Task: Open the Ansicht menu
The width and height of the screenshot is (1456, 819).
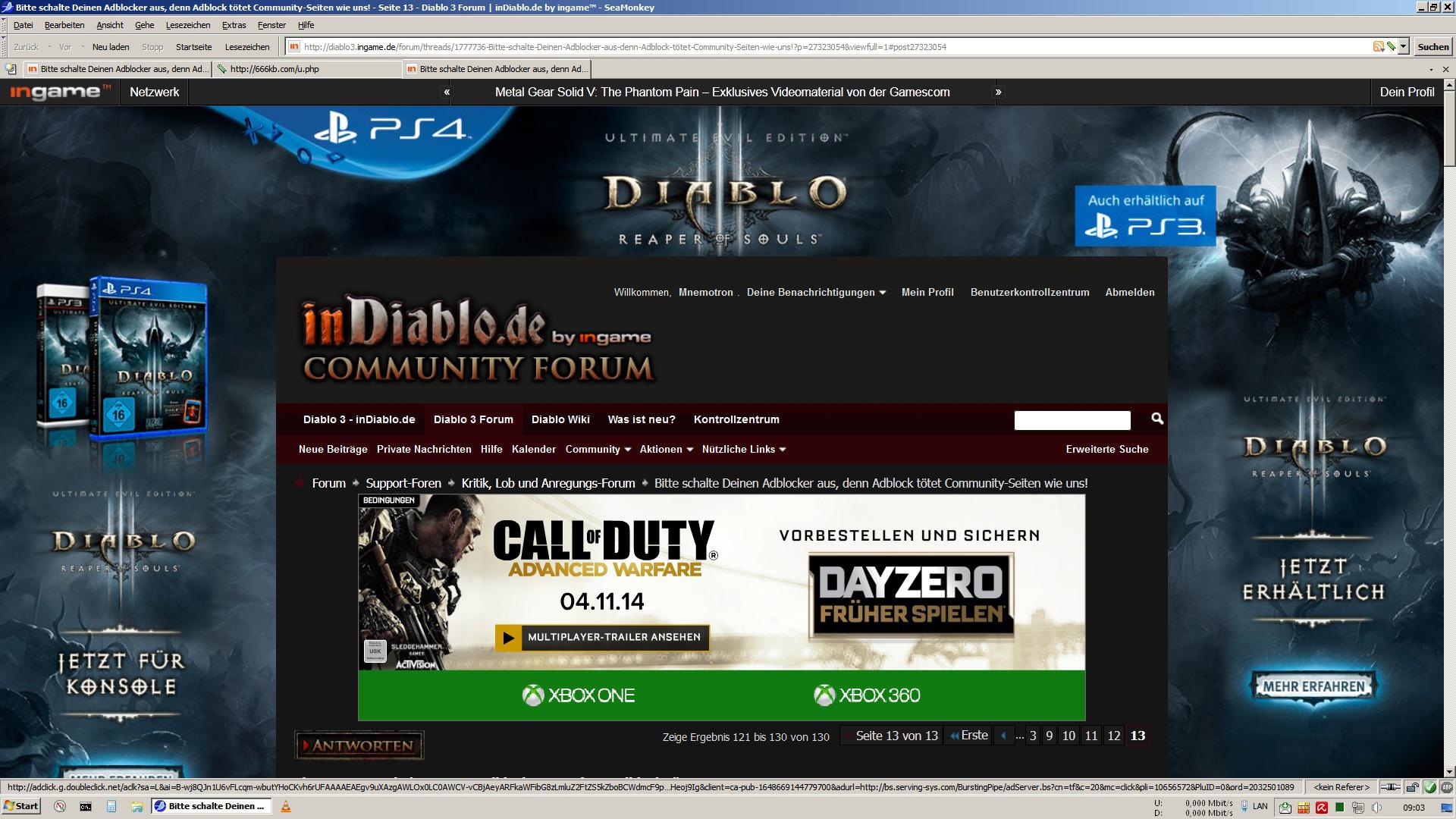Action: click(110, 25)
